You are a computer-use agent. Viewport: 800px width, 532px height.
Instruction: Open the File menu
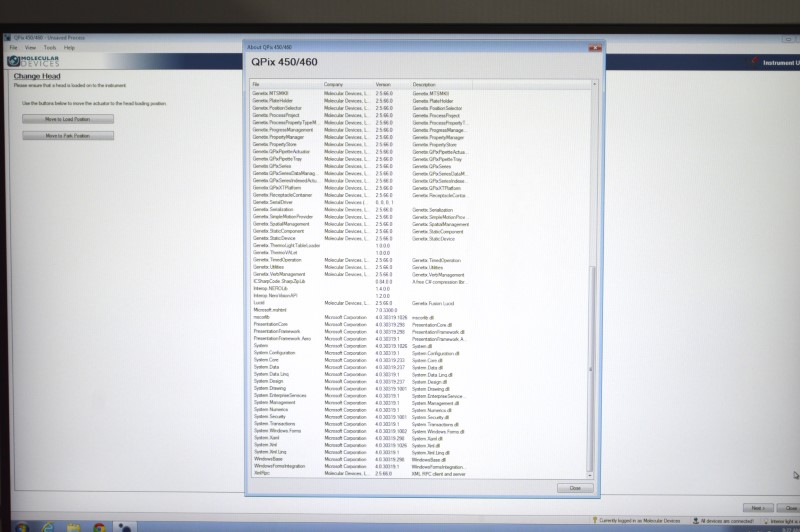[13, 47]
